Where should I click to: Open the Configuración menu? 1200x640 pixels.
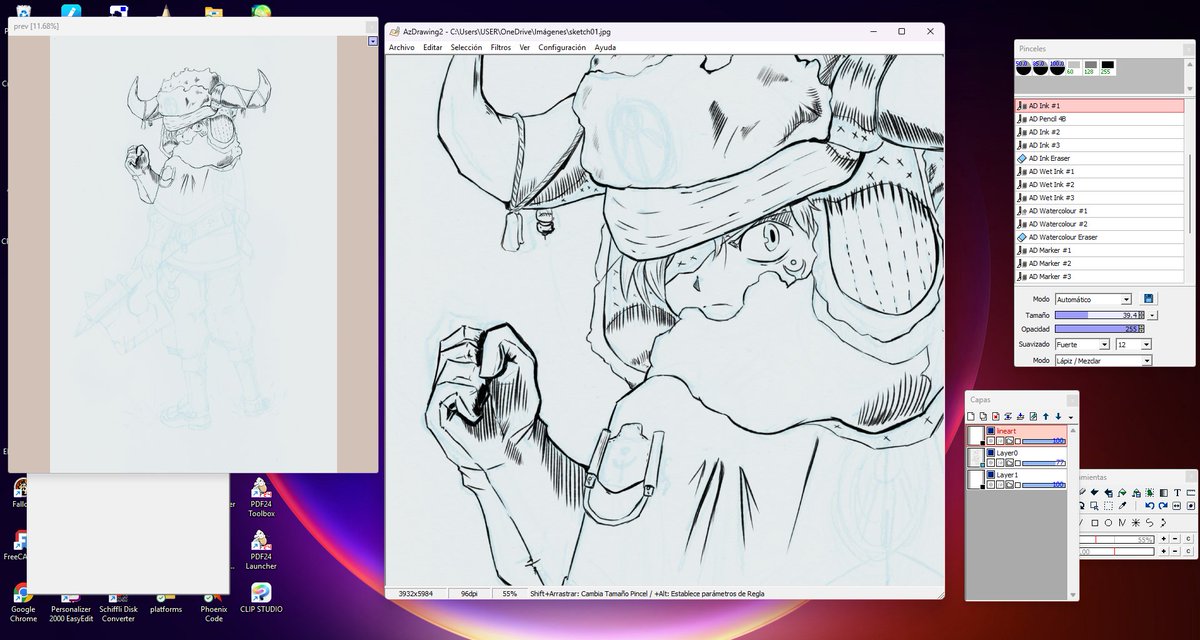(x=562, y=47)
